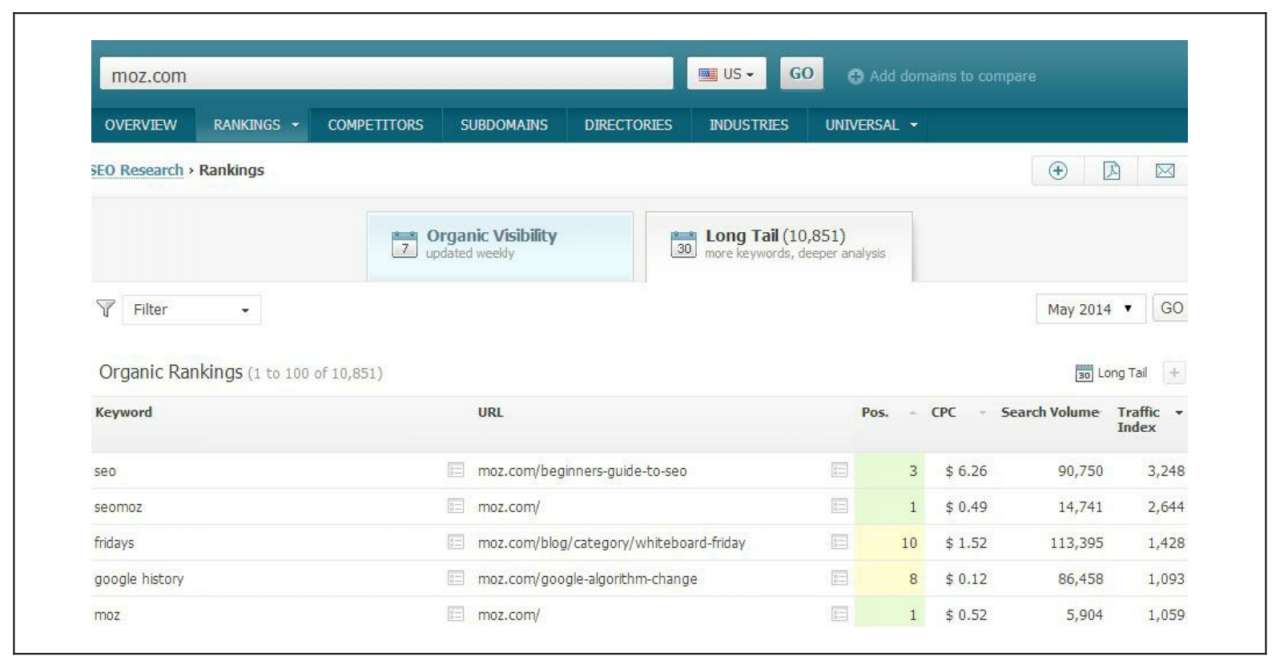
Task: Export report using the PDF icon
Action: click(x=1111, y=171)
